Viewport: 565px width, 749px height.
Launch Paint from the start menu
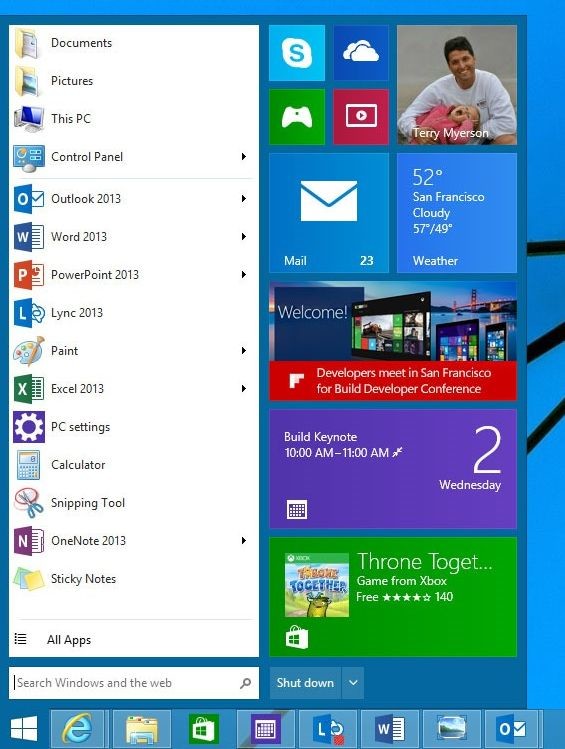(133, 351)
